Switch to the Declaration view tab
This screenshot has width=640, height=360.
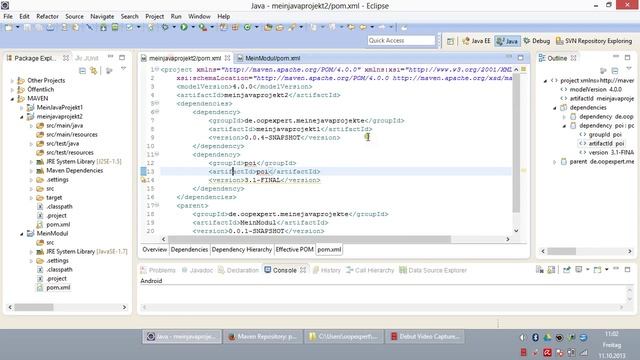coord(238,270)
